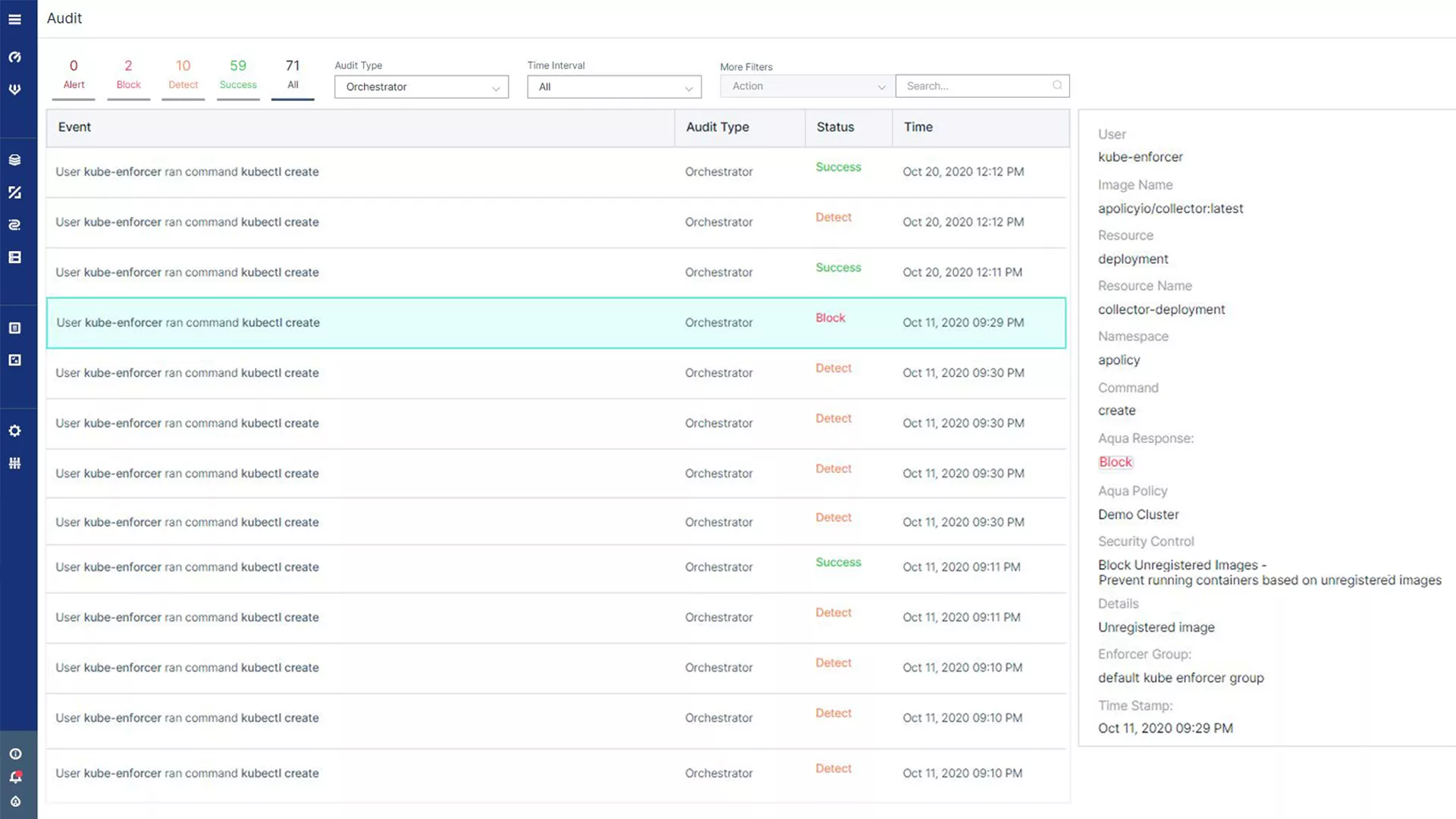
Task: Click the default kube enforcer group value
Action: [x=1181, y=678]
